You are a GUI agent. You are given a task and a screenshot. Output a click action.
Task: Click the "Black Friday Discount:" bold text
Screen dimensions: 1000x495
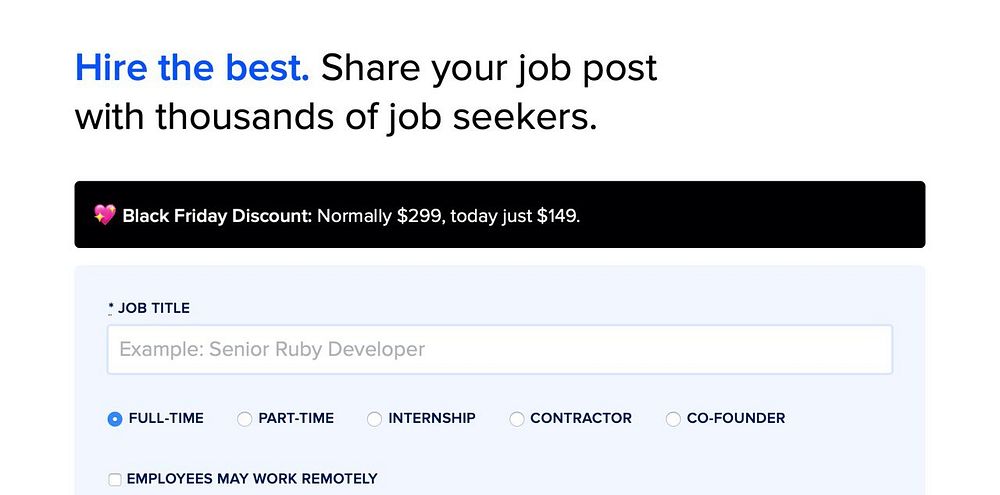(x=217, y=215)
